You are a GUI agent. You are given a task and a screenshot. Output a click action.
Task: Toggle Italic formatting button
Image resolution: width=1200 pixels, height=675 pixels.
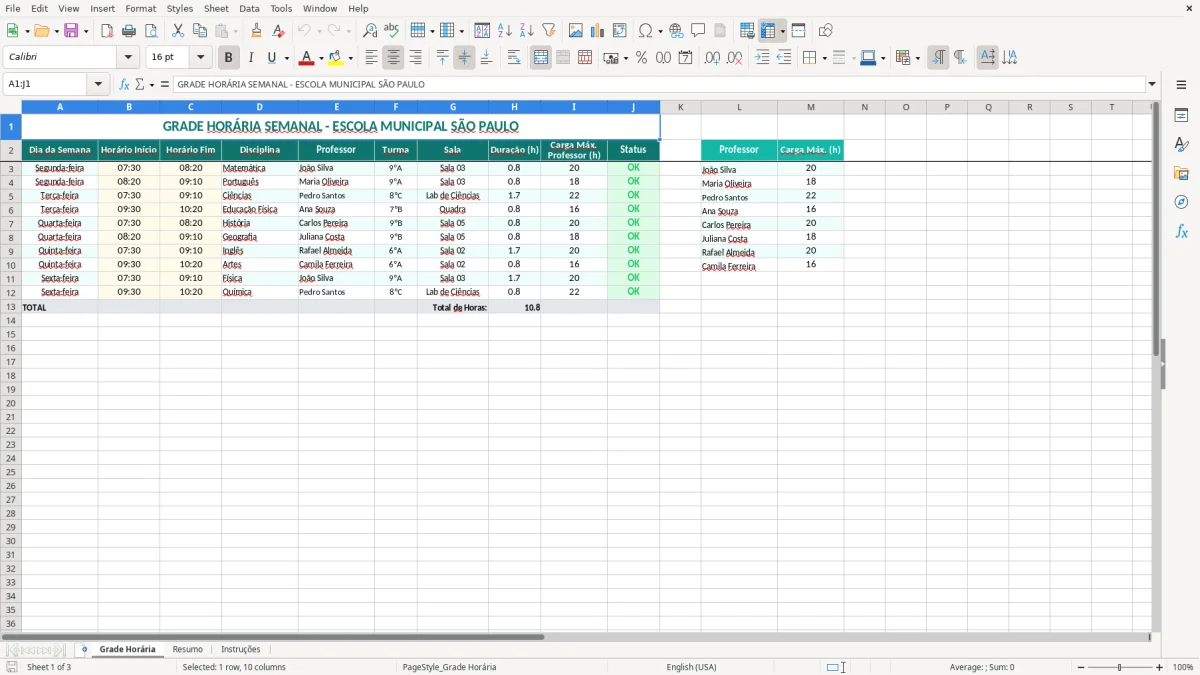coord(250,58)
